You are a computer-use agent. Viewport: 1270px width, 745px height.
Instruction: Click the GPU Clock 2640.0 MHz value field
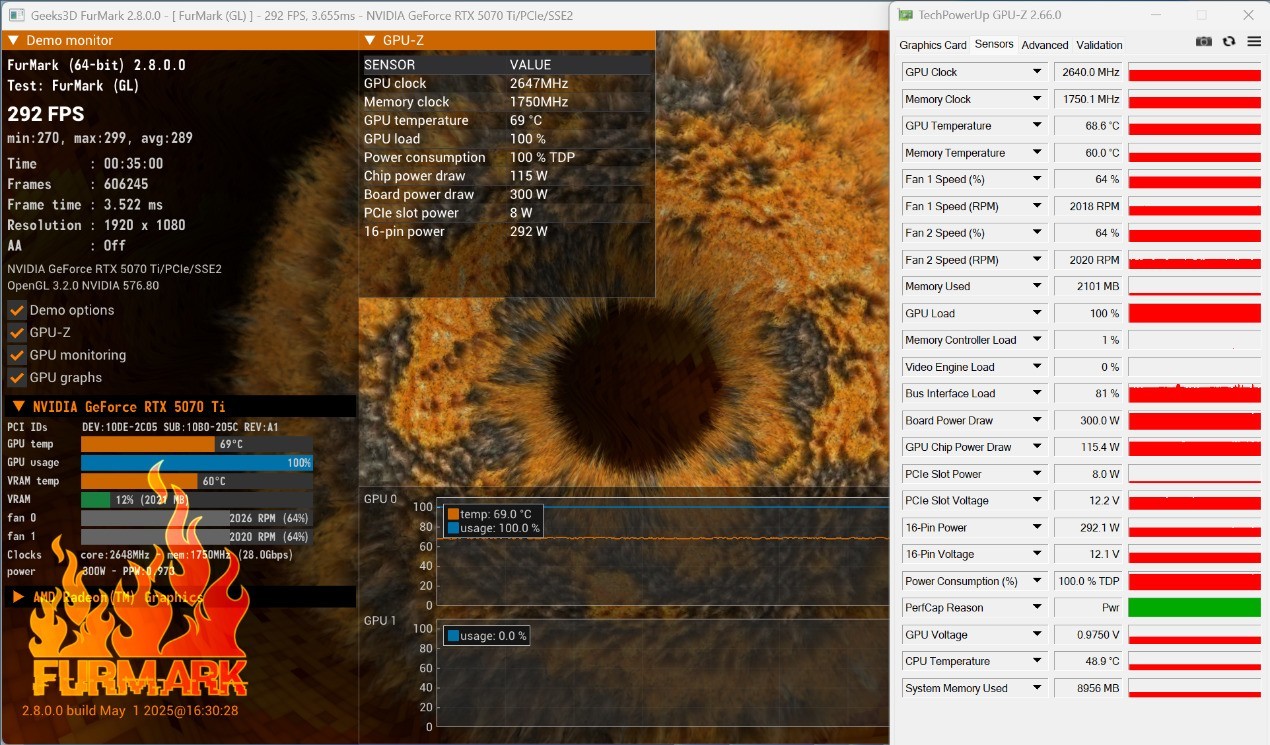tap(1089, 72)
